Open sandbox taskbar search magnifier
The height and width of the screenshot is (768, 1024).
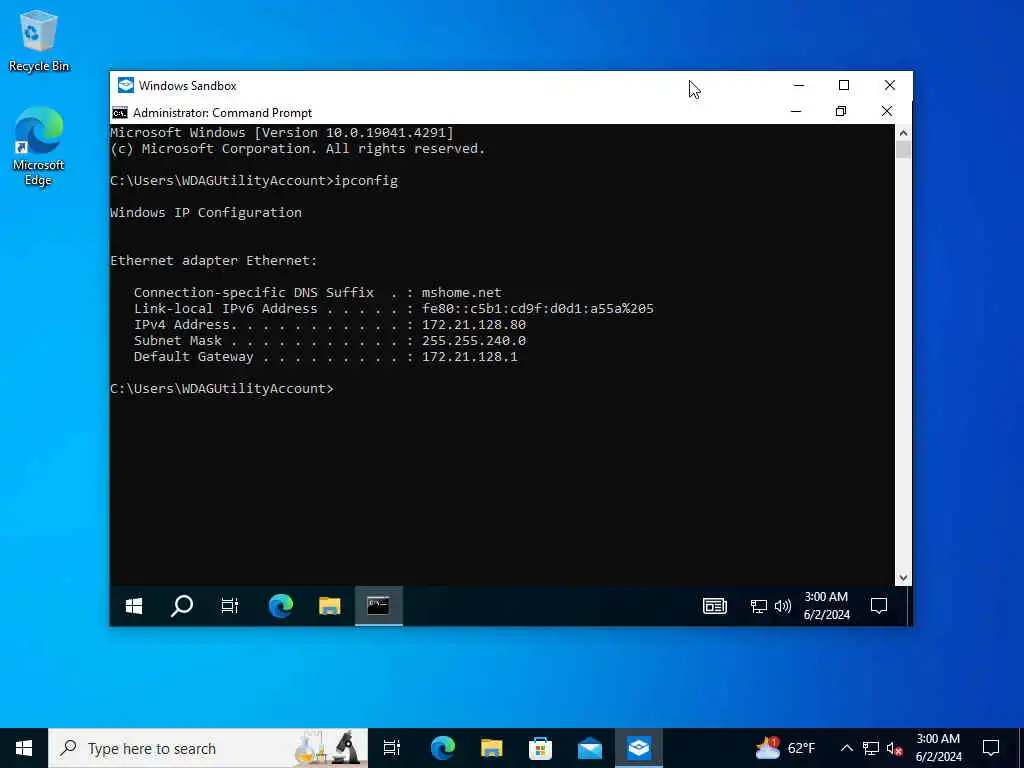click(x=182, y=606)
